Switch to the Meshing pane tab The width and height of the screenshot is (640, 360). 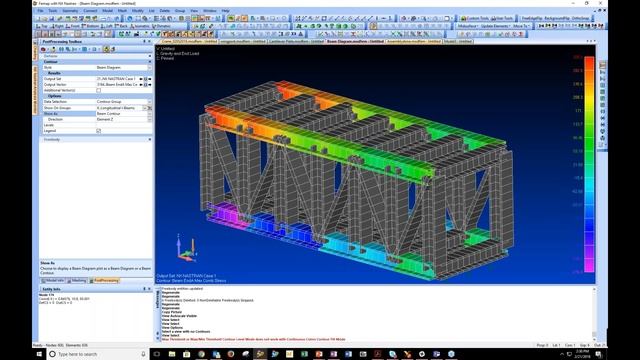click(x=77, y=281)
